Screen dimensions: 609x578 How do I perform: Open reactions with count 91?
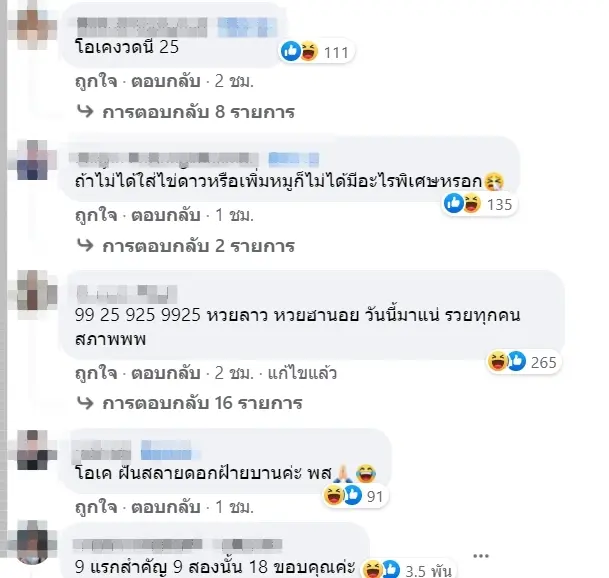click(355, 496)
